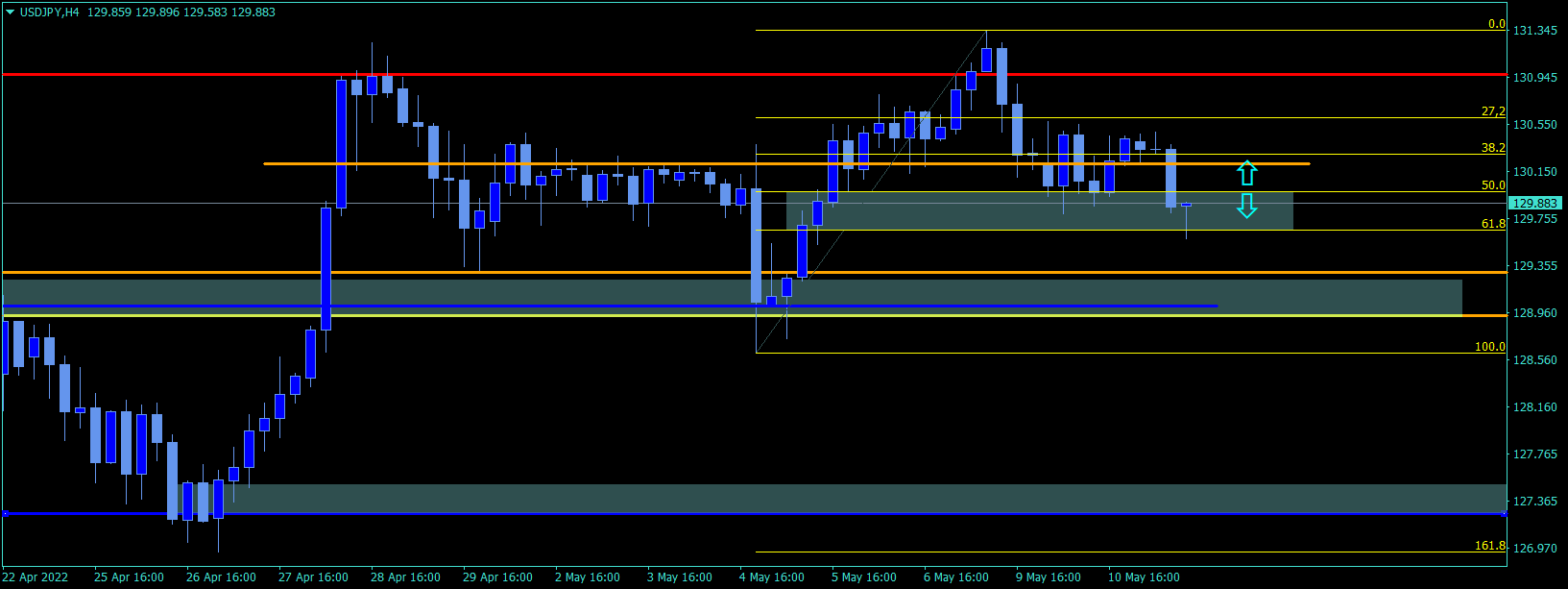Click time axis label 26 Apr 16:00
Viewport: 1568px width, 589px height.
click(221, 577)
